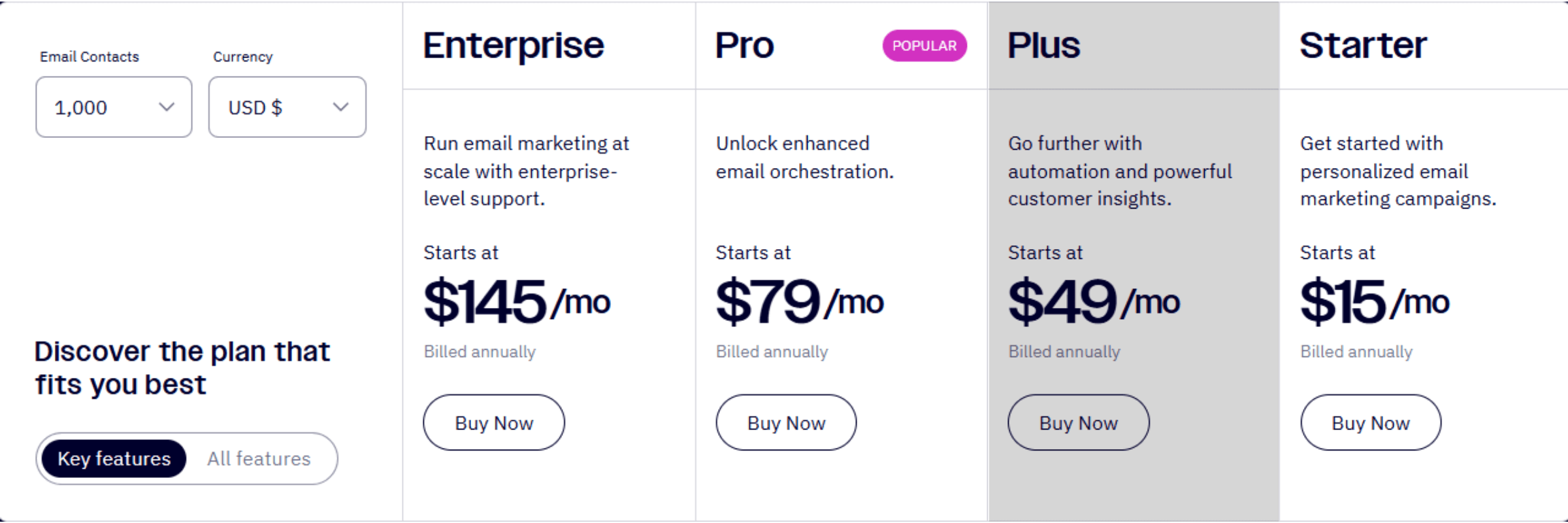Select the Enterprise plan heading
This screenshot has height=523, width=1568.
514,45
